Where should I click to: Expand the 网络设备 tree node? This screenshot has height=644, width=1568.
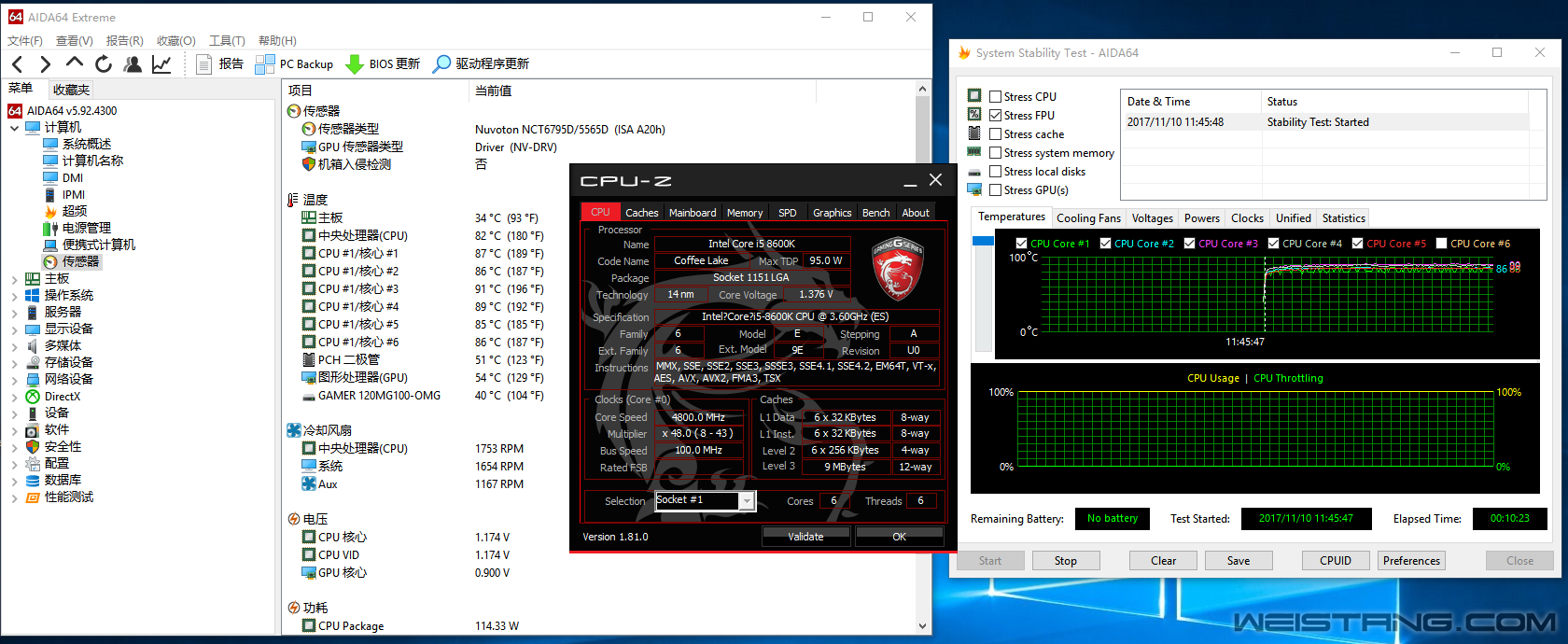14,380
